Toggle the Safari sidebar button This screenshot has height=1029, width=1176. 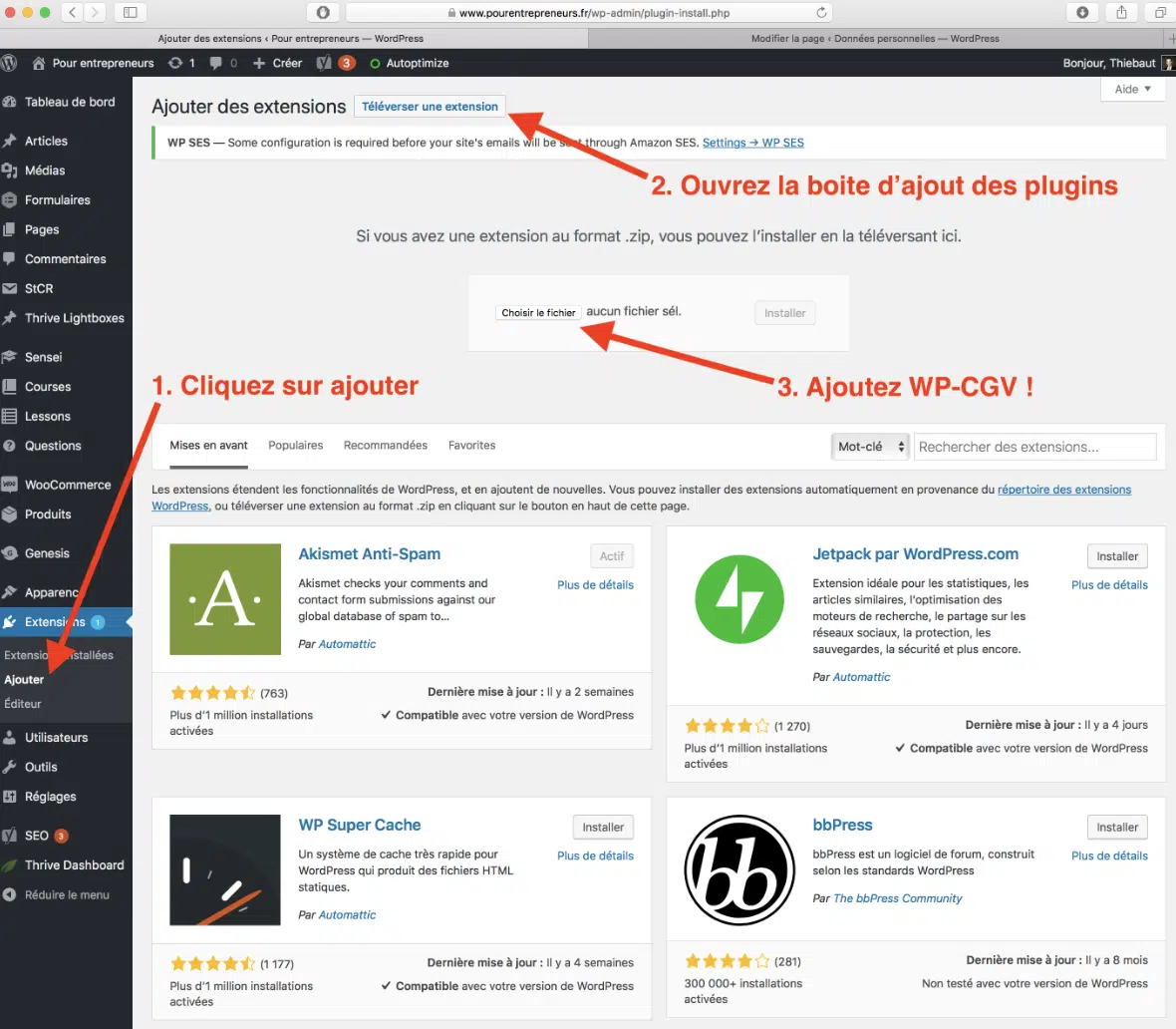[x=130, y=12]
